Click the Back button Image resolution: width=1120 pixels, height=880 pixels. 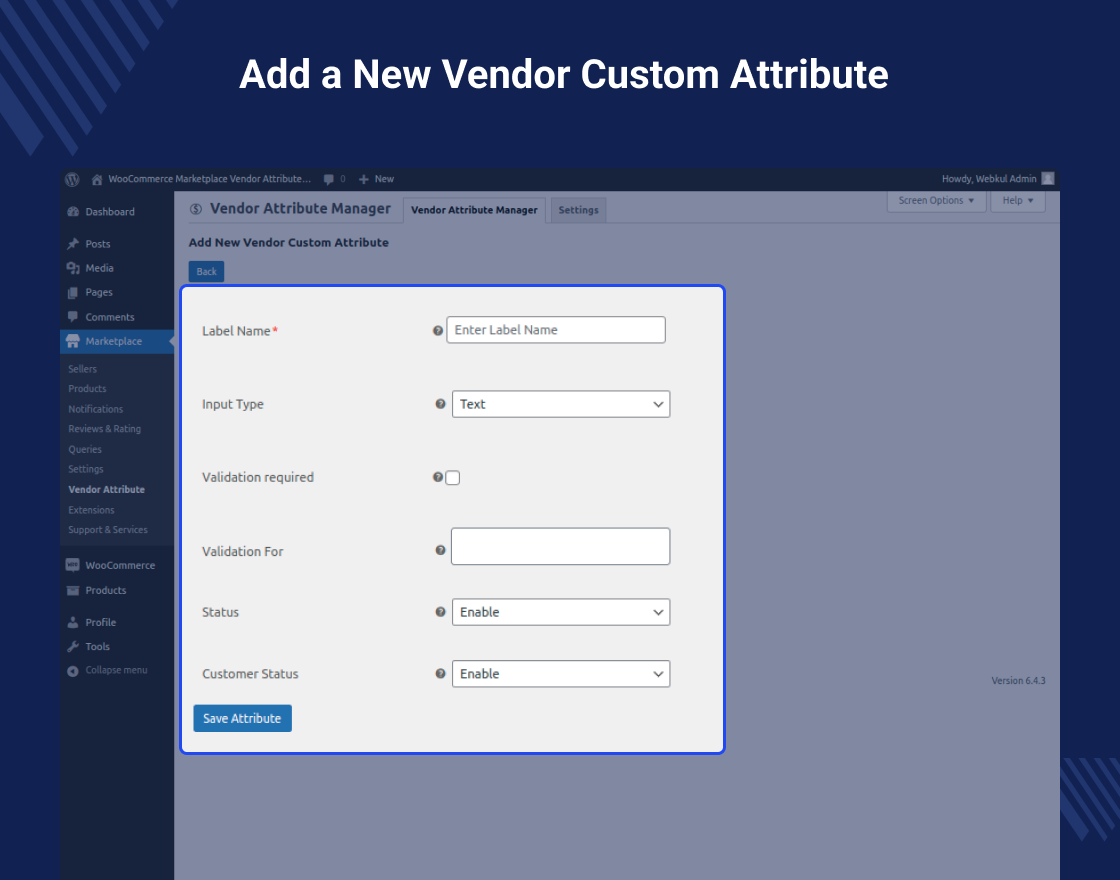point(206,271)
